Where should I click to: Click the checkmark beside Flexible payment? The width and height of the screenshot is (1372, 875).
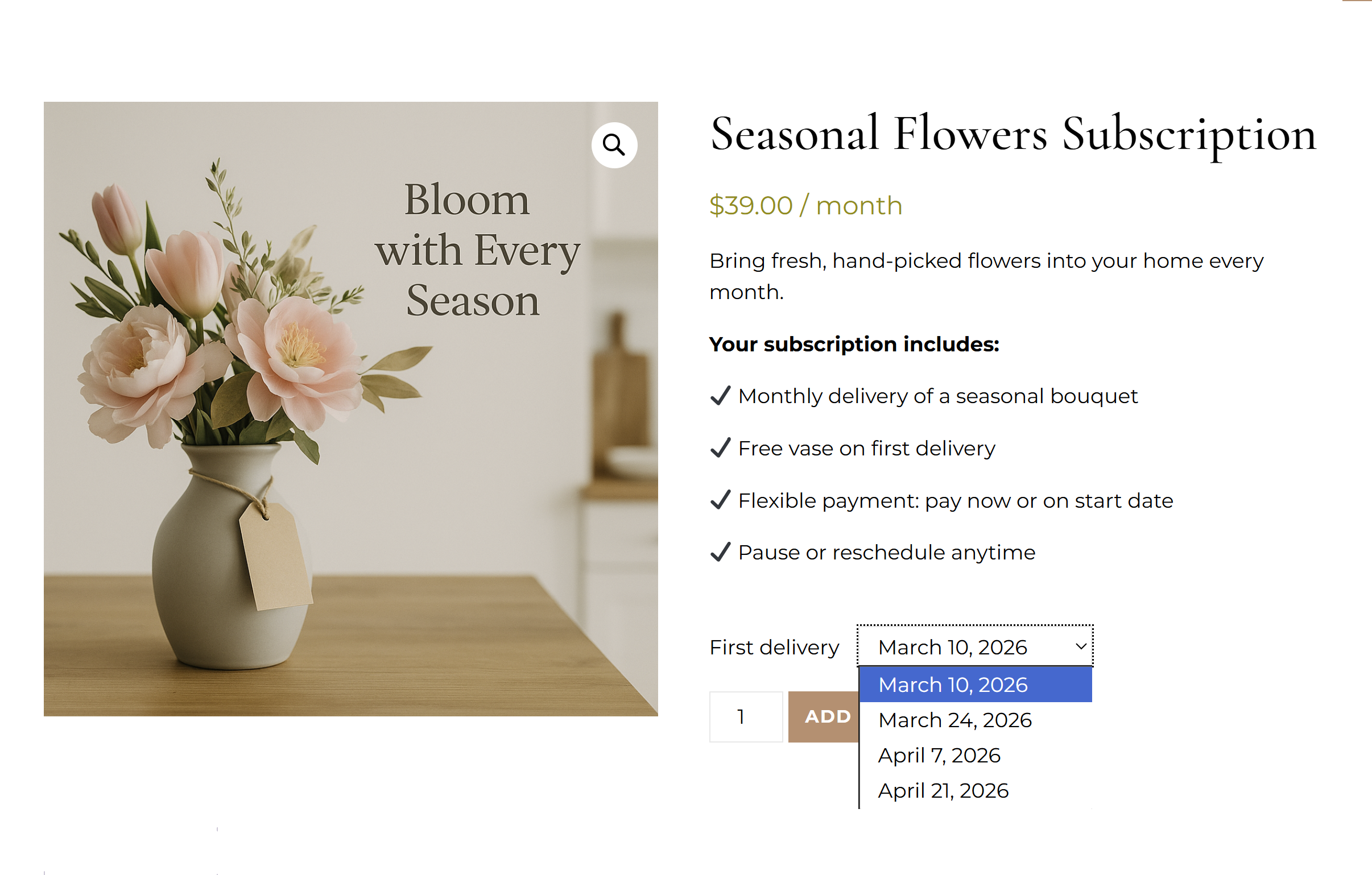(x=720, y=500)
